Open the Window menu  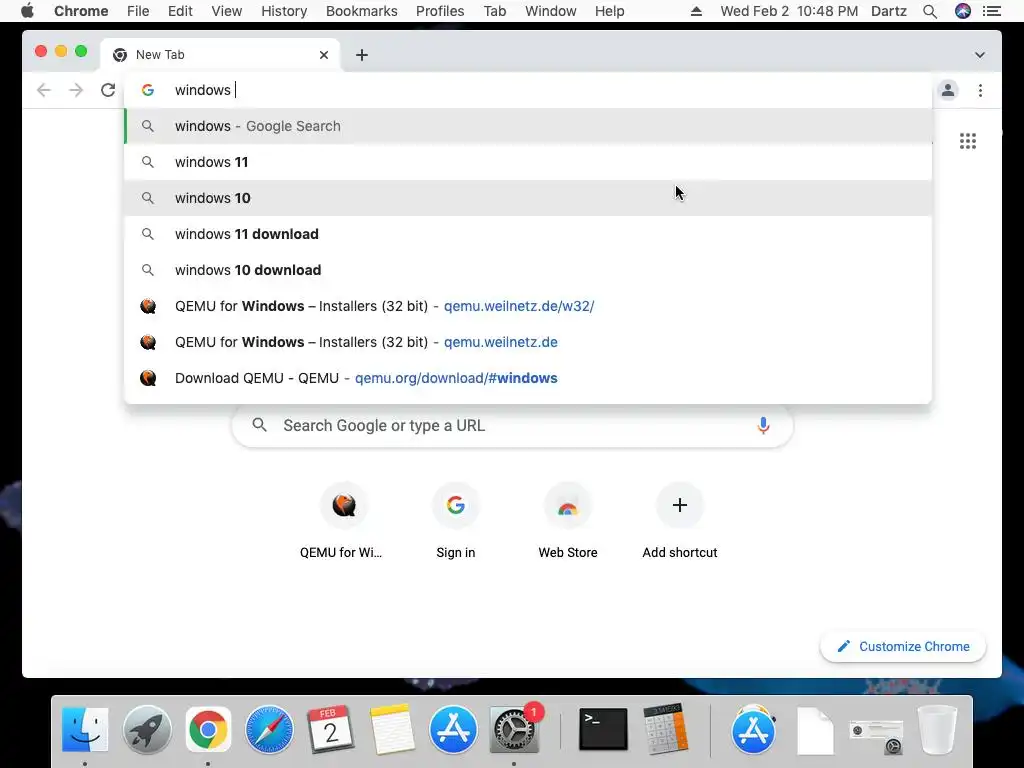[x=551, y=11]
